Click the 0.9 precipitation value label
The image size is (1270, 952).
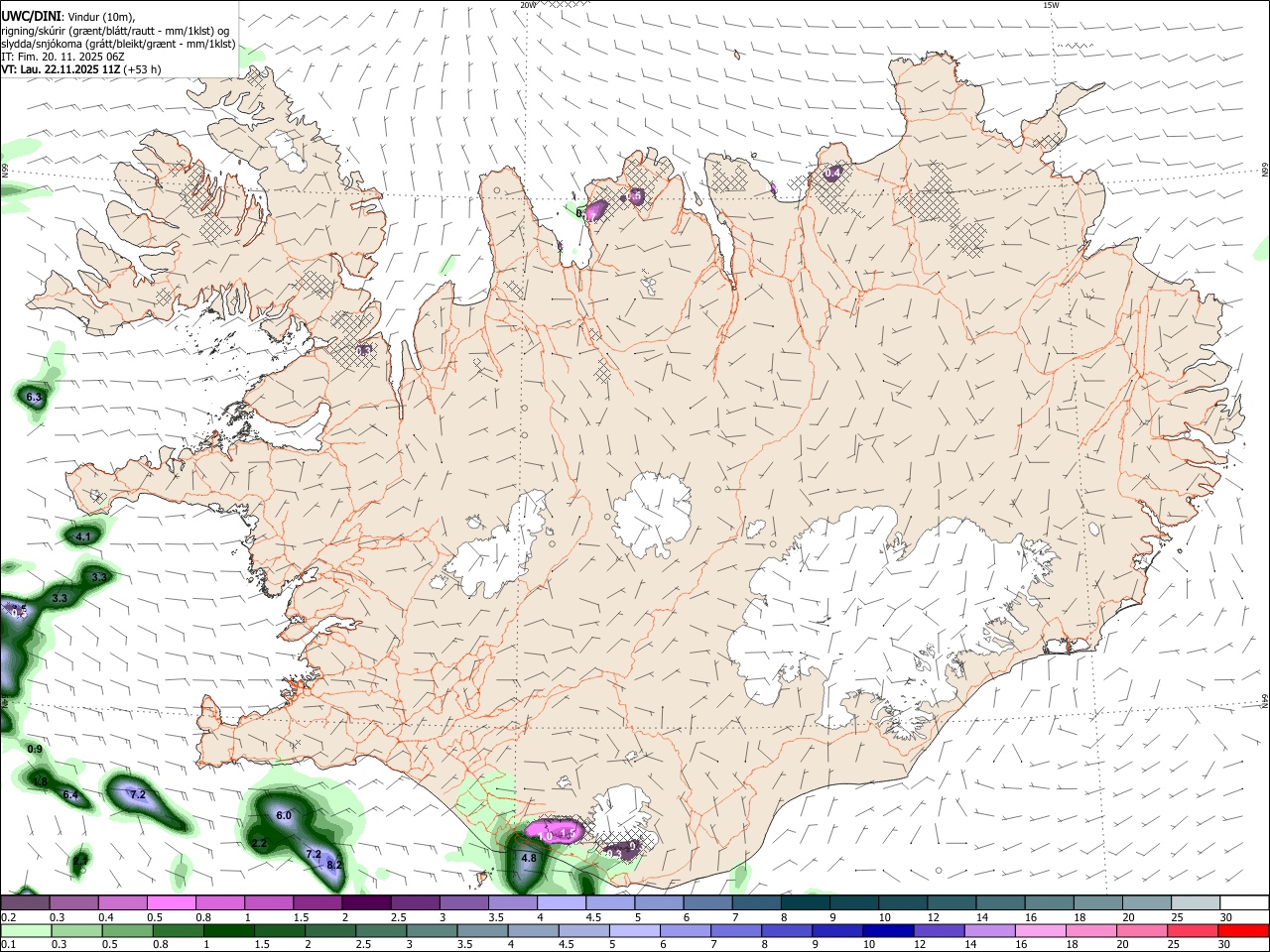point(35,749)
